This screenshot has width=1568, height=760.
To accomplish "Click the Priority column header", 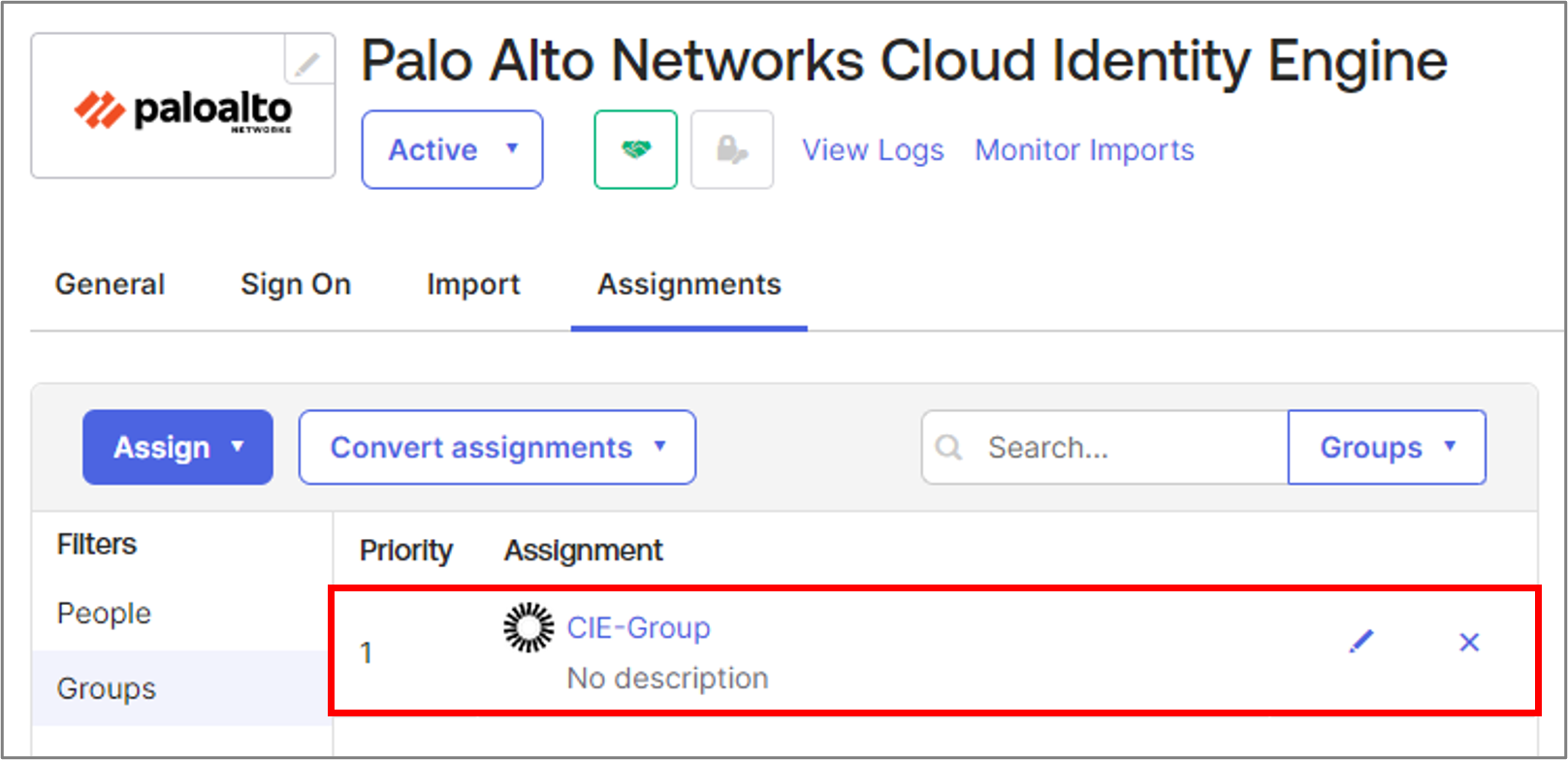I will coord(406,551).
